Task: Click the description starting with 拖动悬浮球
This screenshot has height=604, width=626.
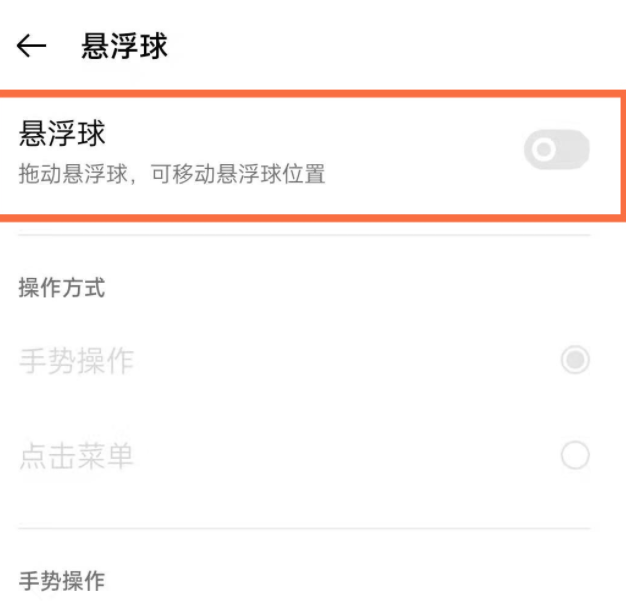Action: click(172, 175)
